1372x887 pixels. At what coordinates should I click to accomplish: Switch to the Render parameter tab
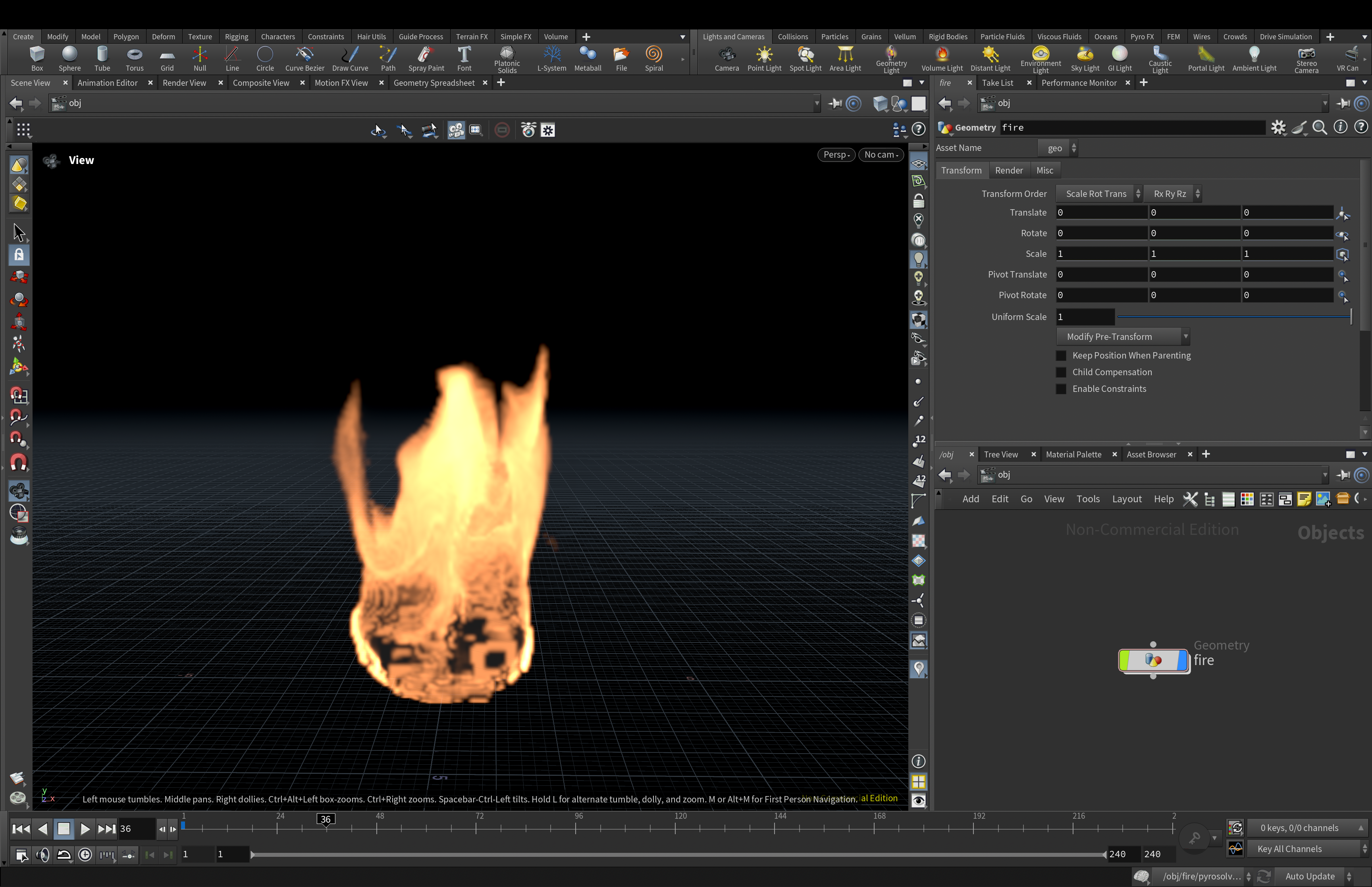[x=1009, y=170]
